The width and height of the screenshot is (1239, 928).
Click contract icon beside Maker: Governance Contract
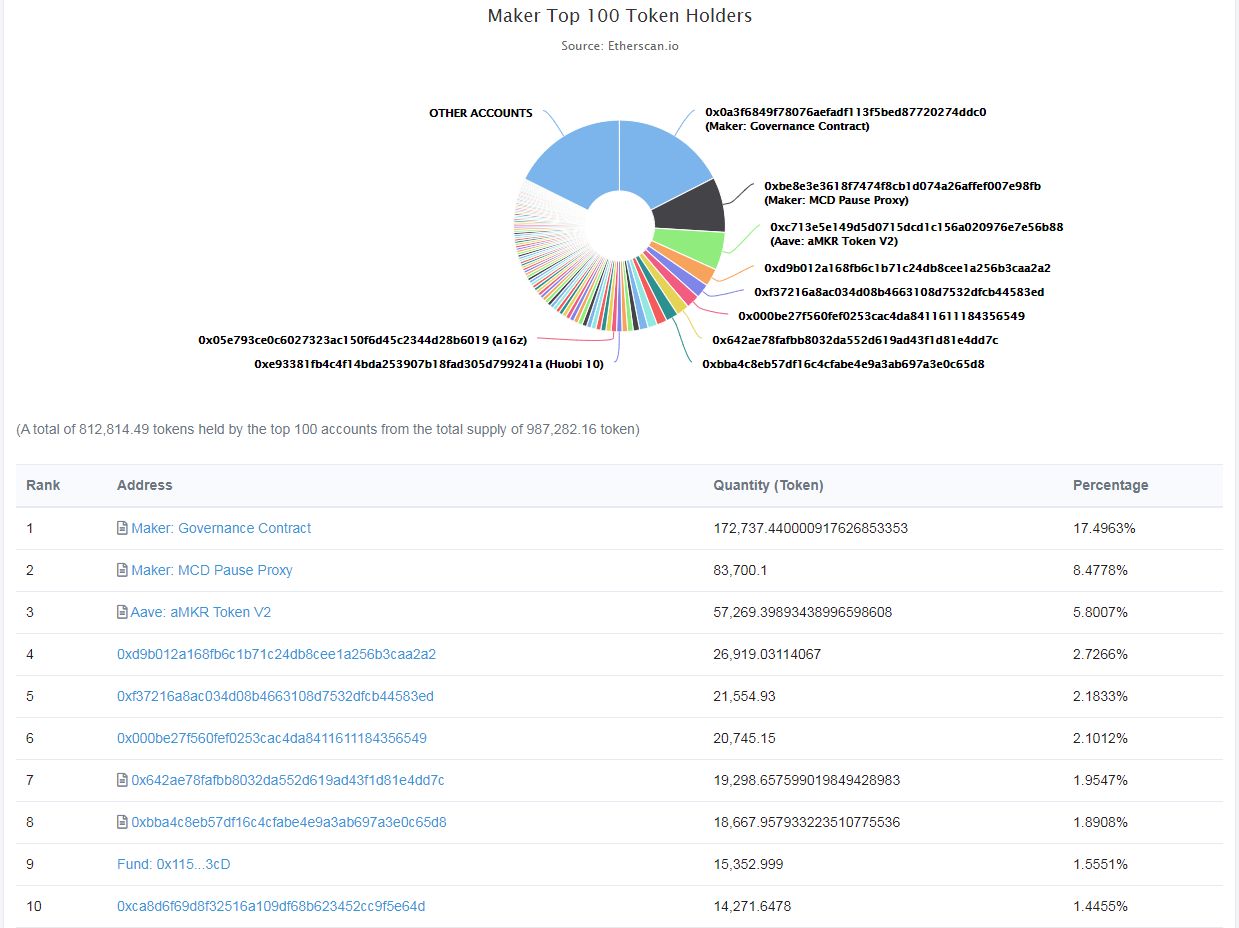point(122,528)
